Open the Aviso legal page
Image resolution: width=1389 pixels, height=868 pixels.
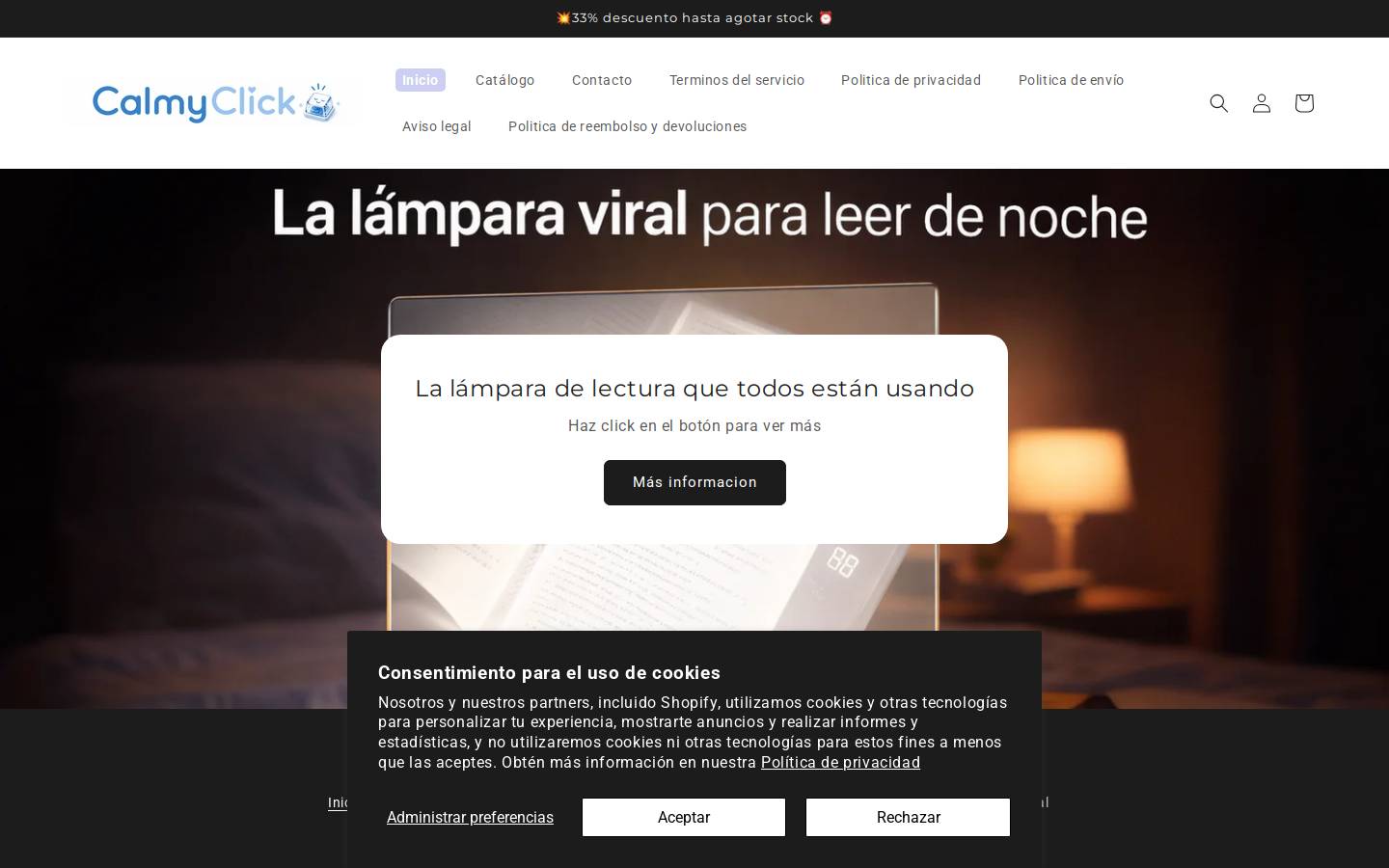pyautogui.click(x=437, y=126)
